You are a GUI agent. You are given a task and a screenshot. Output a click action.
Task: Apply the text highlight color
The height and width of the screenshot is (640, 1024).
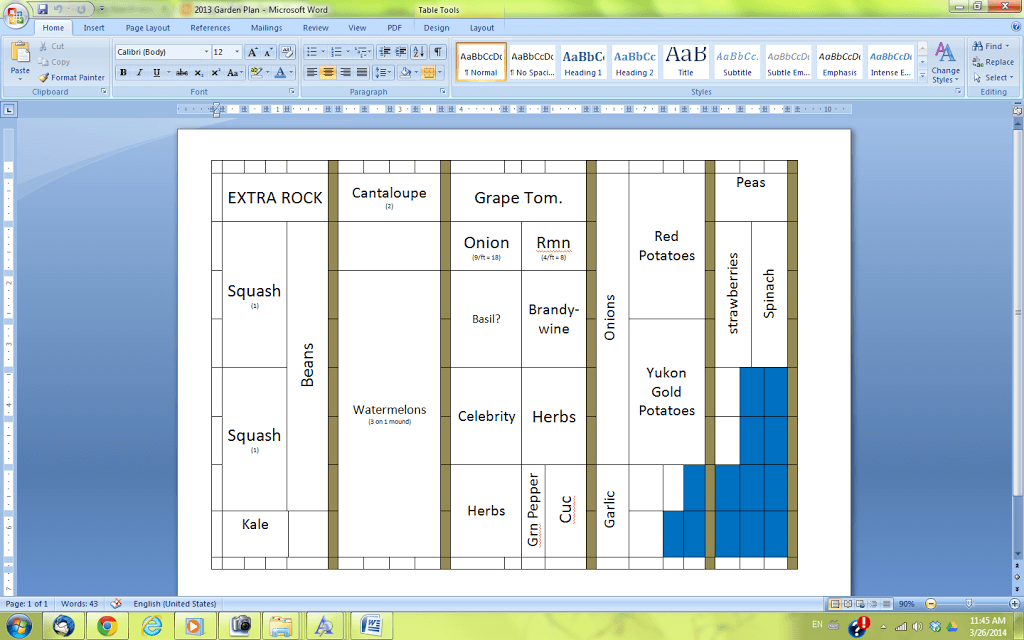255,72
